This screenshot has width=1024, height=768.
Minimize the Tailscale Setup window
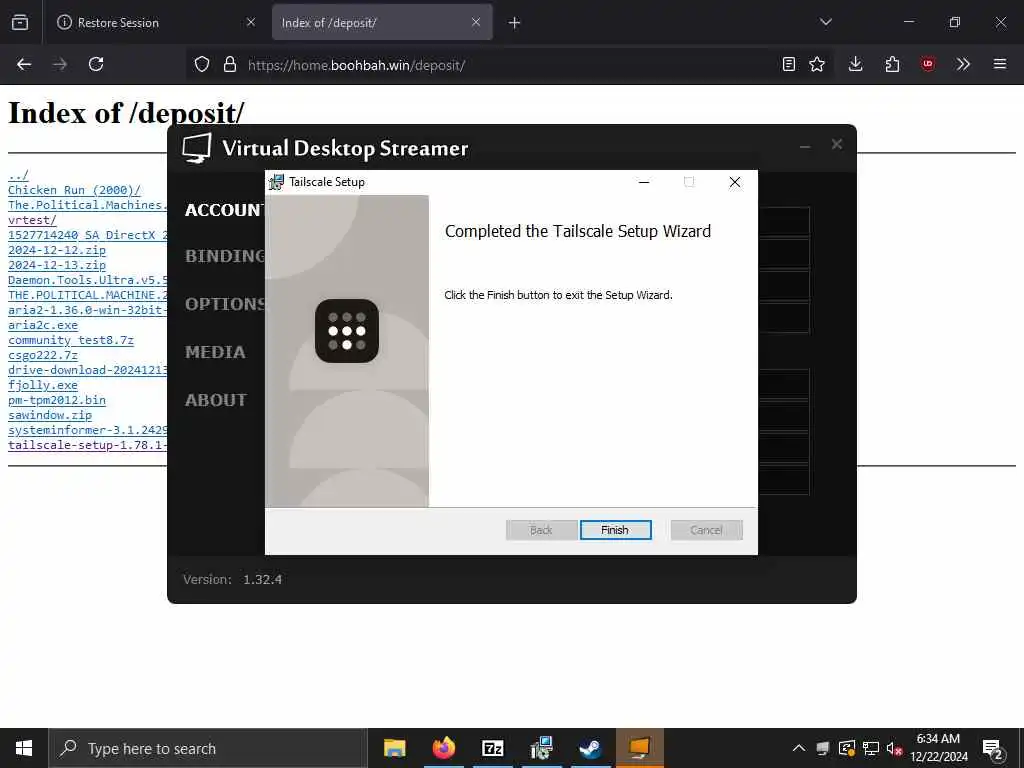coord(644,182)
